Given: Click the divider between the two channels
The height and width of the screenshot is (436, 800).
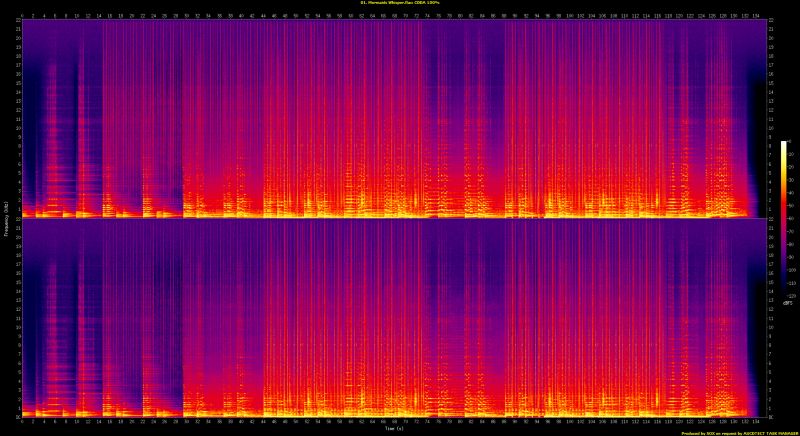Looking at the screenshot, I should click(x=391, y=218).
